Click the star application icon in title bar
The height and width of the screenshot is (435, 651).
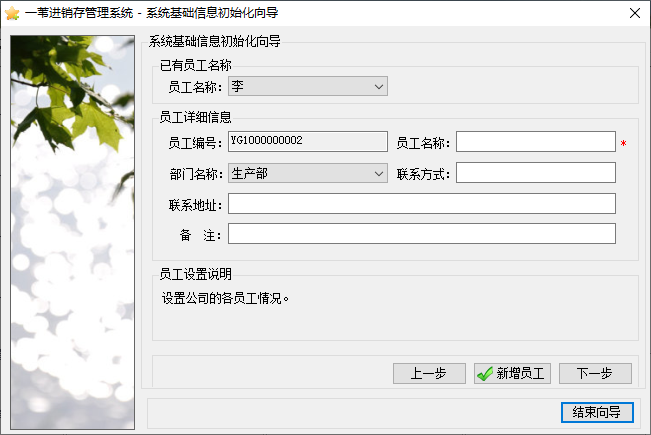12,13
